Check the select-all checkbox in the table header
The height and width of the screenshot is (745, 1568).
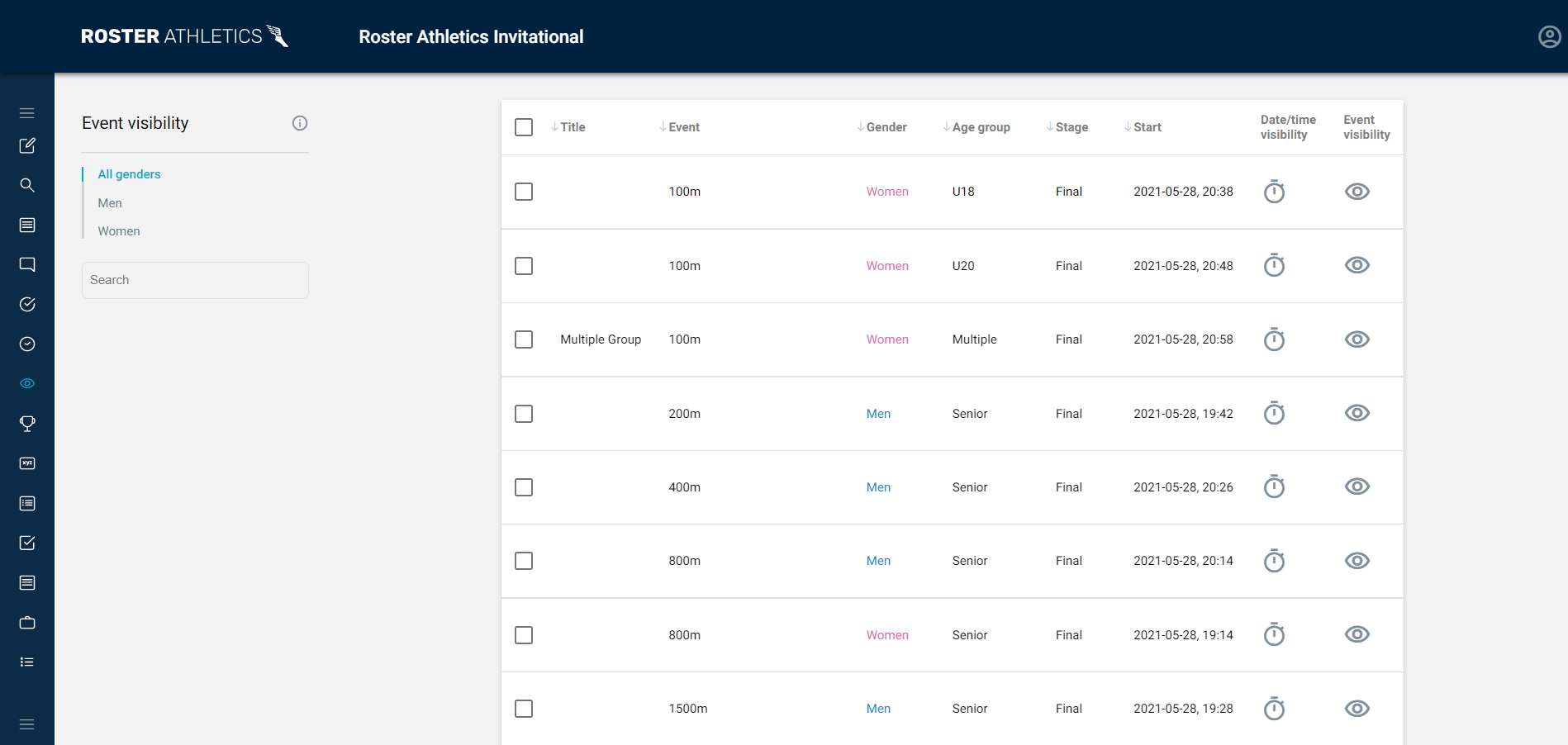tap(524, 127)
